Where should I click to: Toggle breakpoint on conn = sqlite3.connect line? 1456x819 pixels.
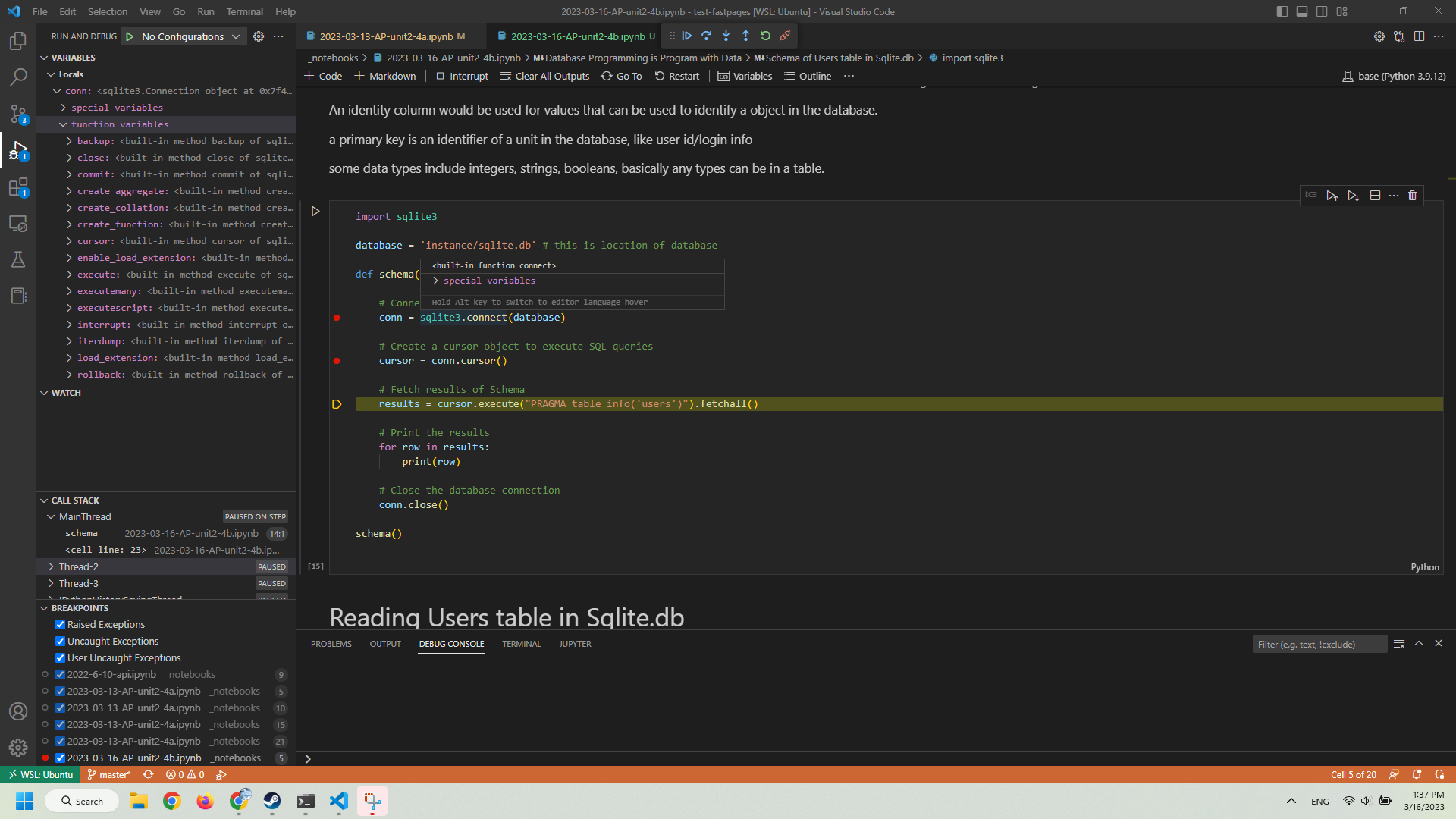[x=337, y=318]
